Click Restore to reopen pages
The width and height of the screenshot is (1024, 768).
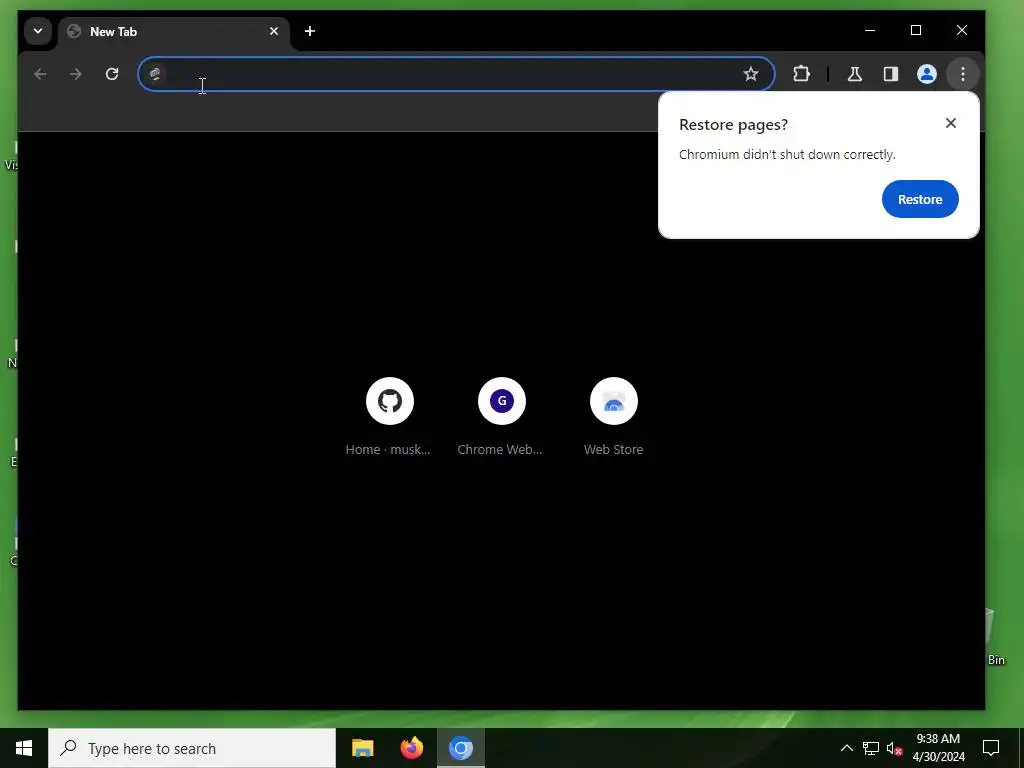click(920, 199)
